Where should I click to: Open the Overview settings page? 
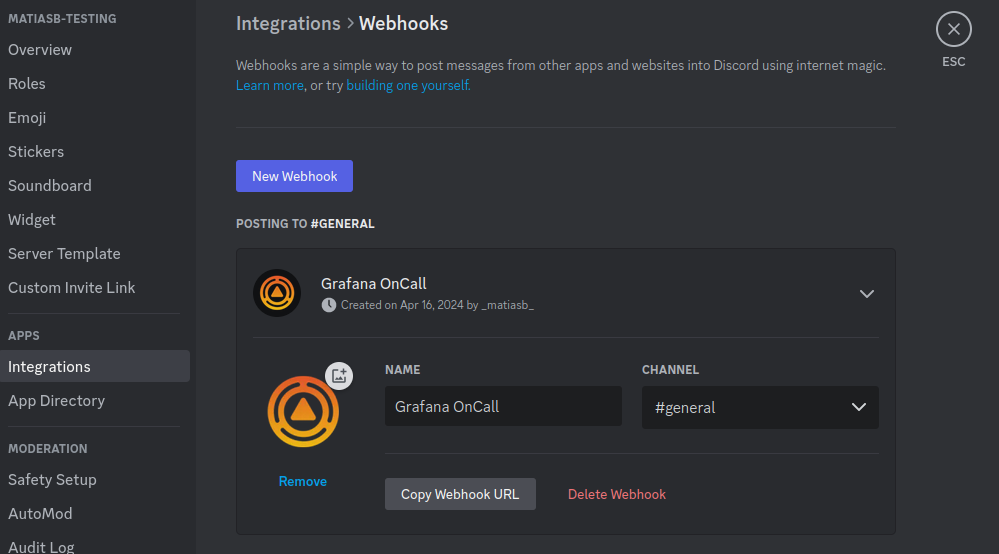(40, 50)
